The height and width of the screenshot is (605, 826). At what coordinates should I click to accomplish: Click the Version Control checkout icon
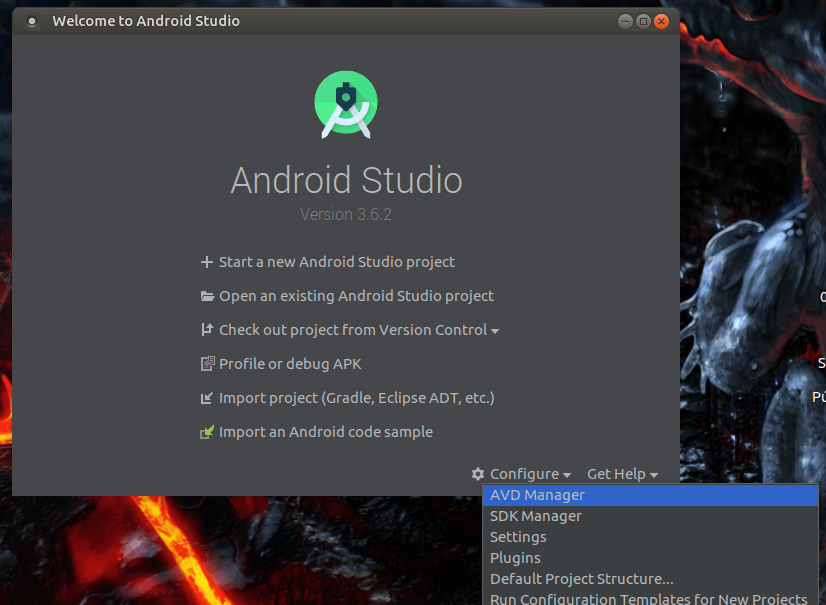(x=207, y=329)
